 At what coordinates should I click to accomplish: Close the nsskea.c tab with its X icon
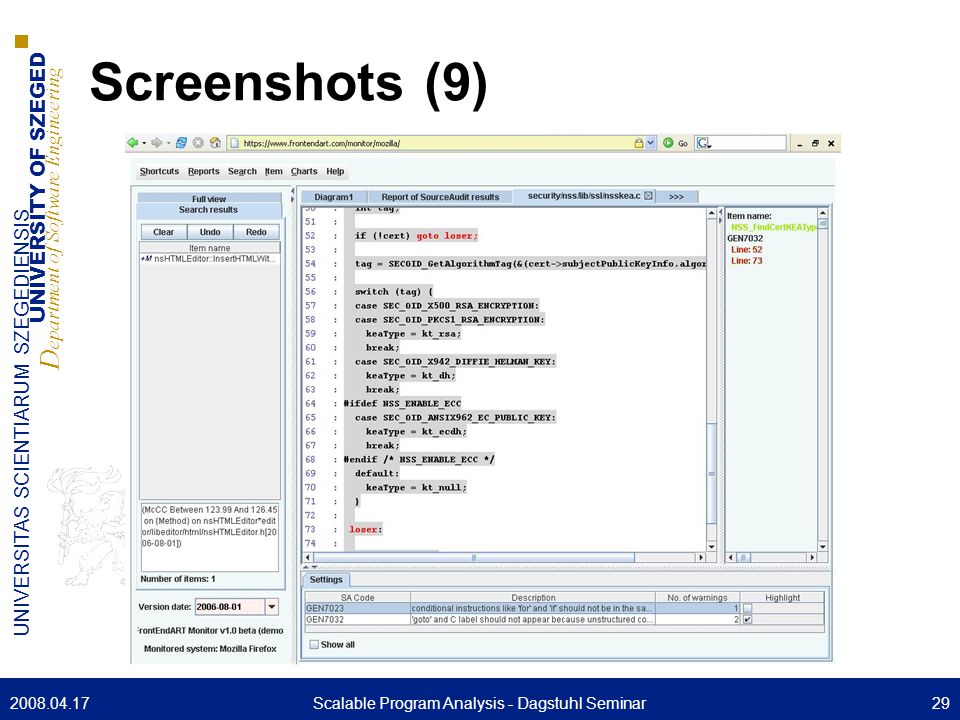pos(648,196)
